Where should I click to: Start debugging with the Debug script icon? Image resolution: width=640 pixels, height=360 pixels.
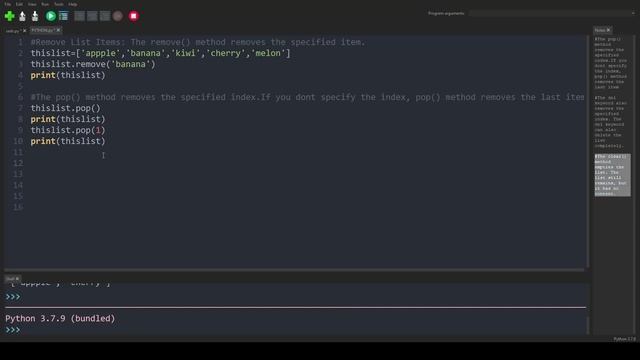63,16
